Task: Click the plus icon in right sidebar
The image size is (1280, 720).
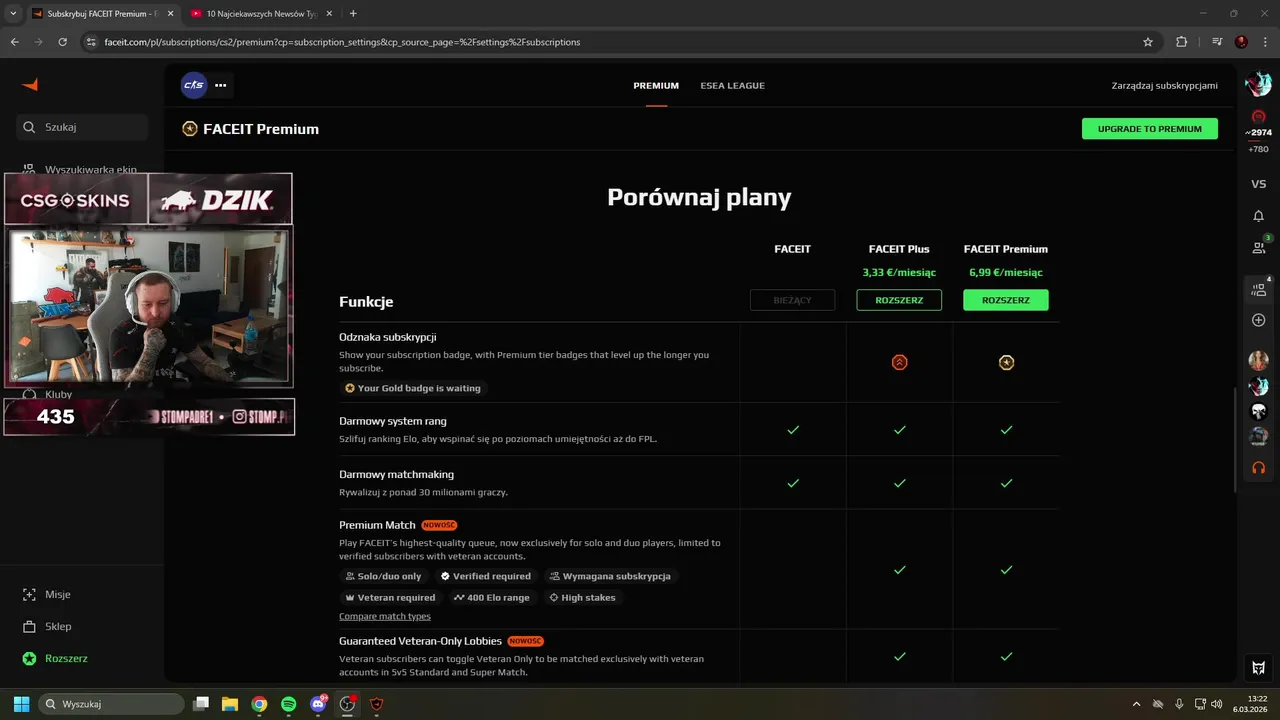Action: [1258, 320]
